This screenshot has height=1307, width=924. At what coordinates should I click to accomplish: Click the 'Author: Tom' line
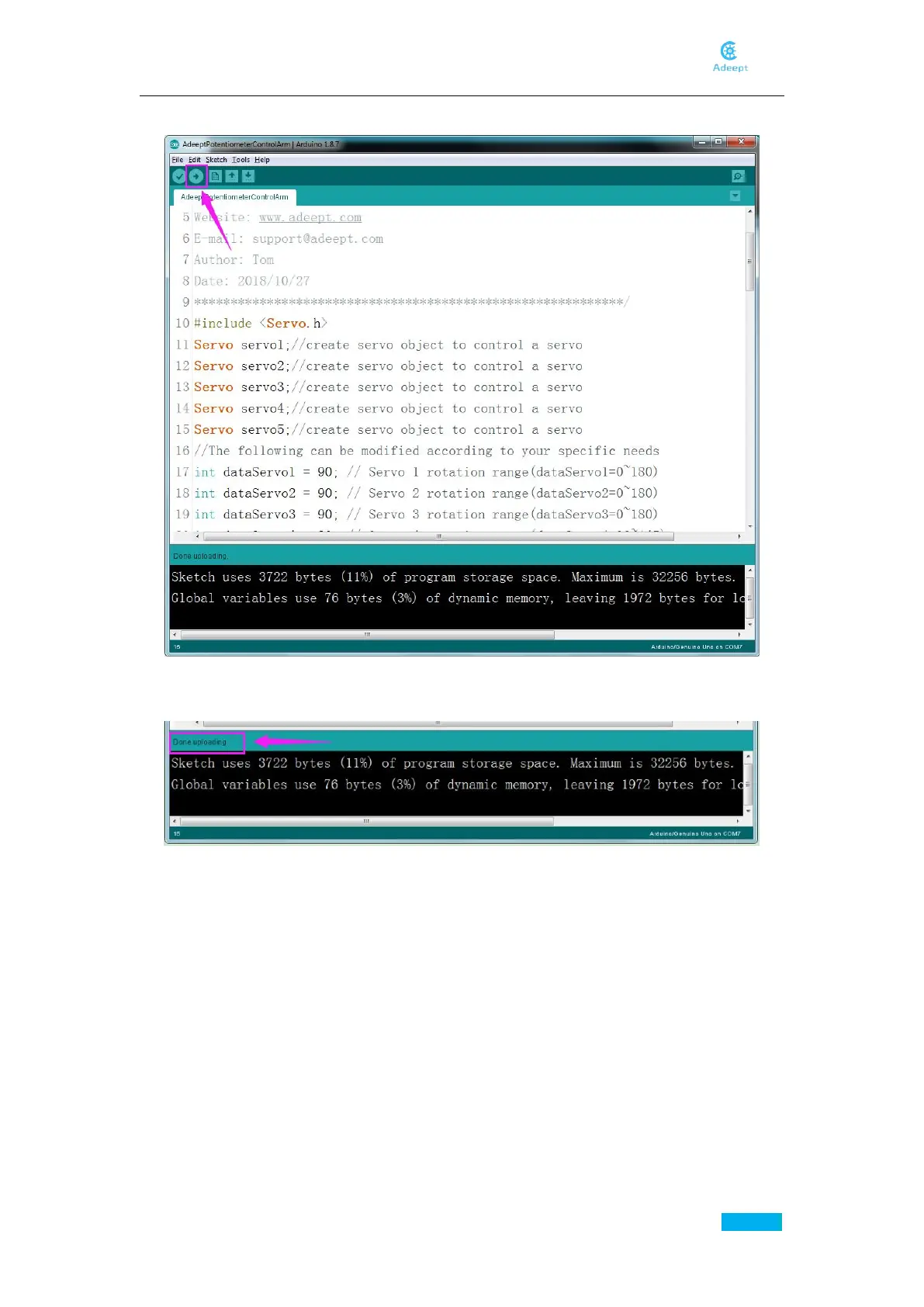(234, 260)
